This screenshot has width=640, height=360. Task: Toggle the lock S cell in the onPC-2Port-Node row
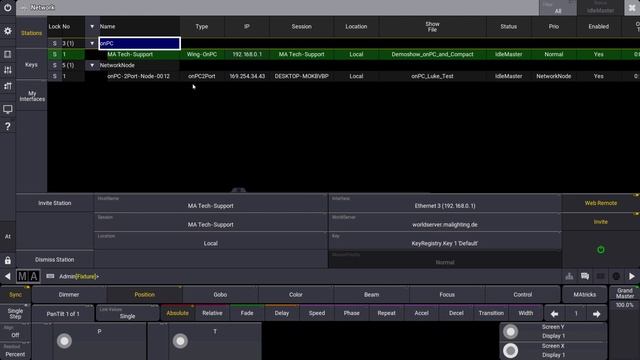[x=55, y=76]
